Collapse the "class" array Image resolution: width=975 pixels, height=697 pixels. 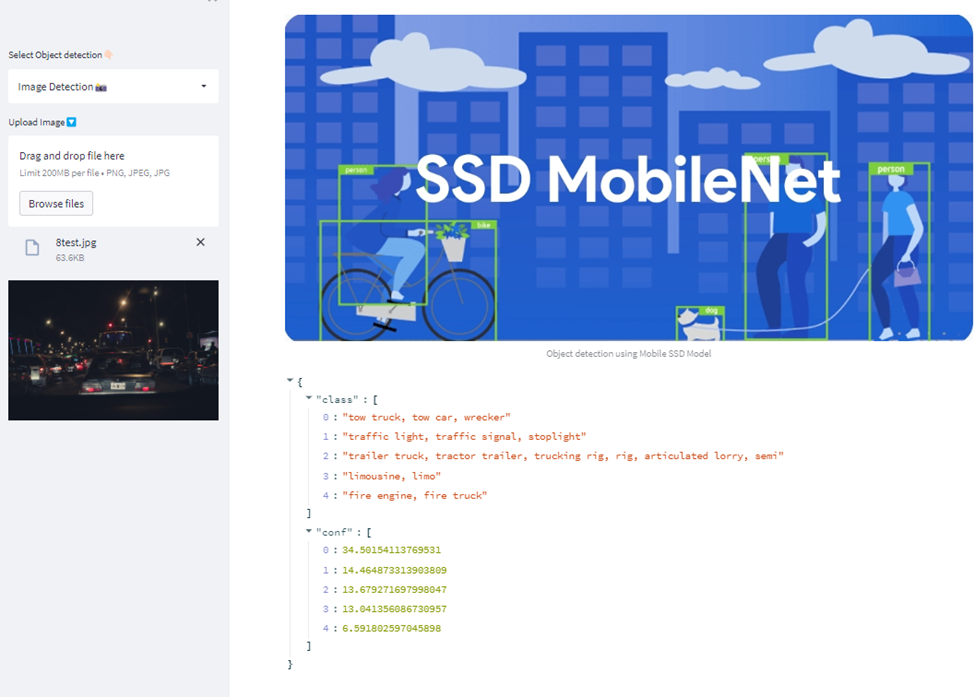click(308, 398)
